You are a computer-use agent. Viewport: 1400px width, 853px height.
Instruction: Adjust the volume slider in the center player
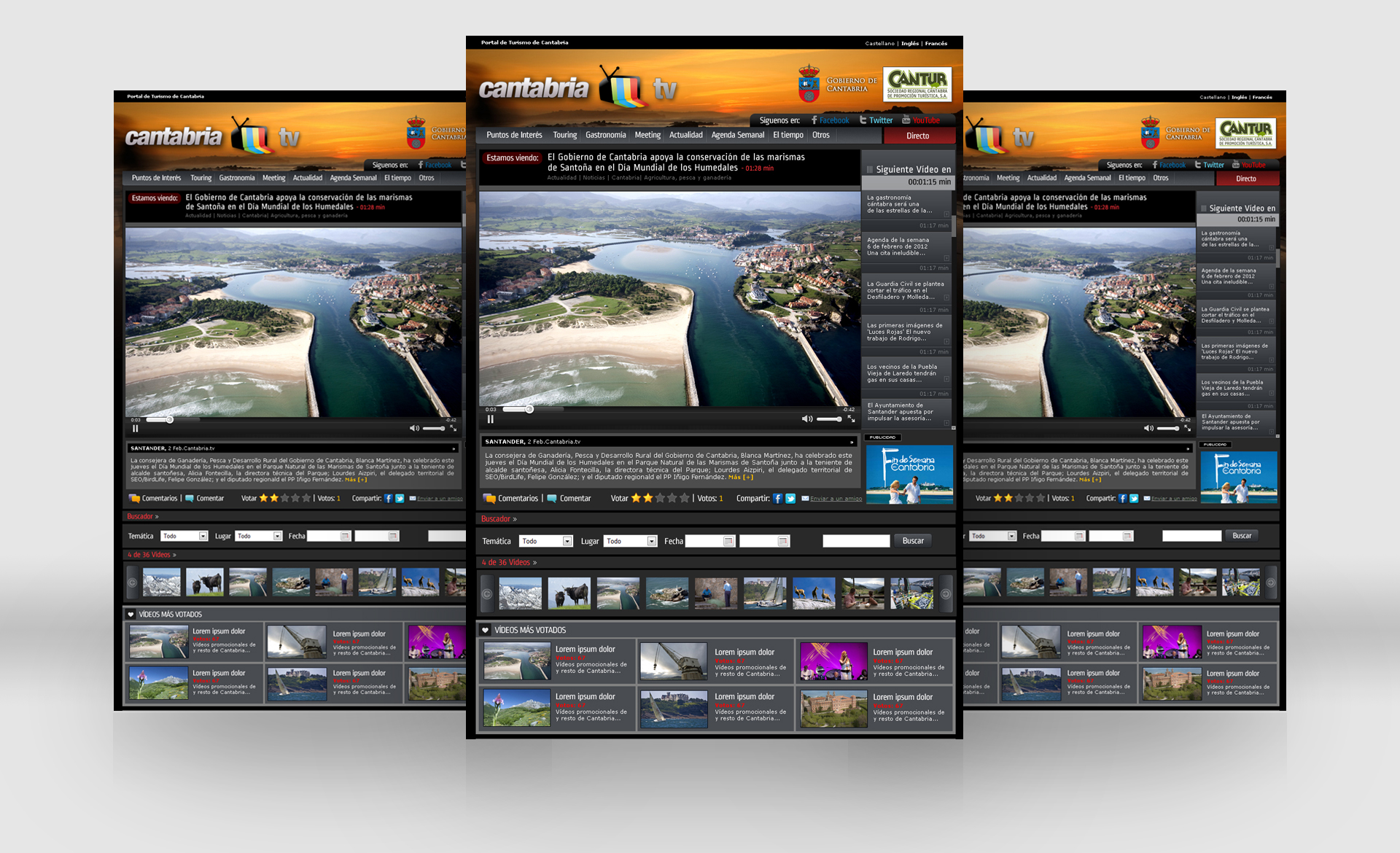pos(829,419)
